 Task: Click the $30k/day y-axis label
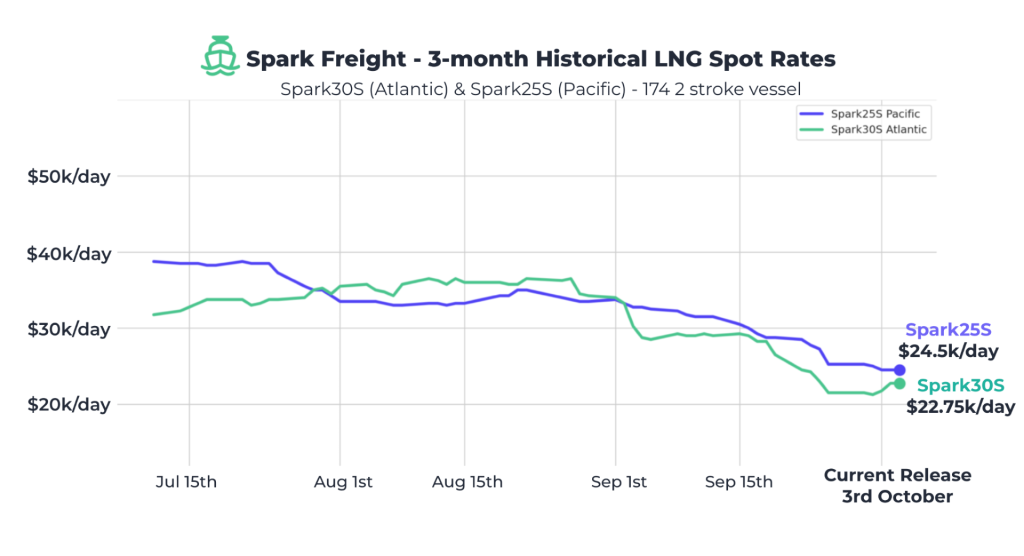coord(69,329)
